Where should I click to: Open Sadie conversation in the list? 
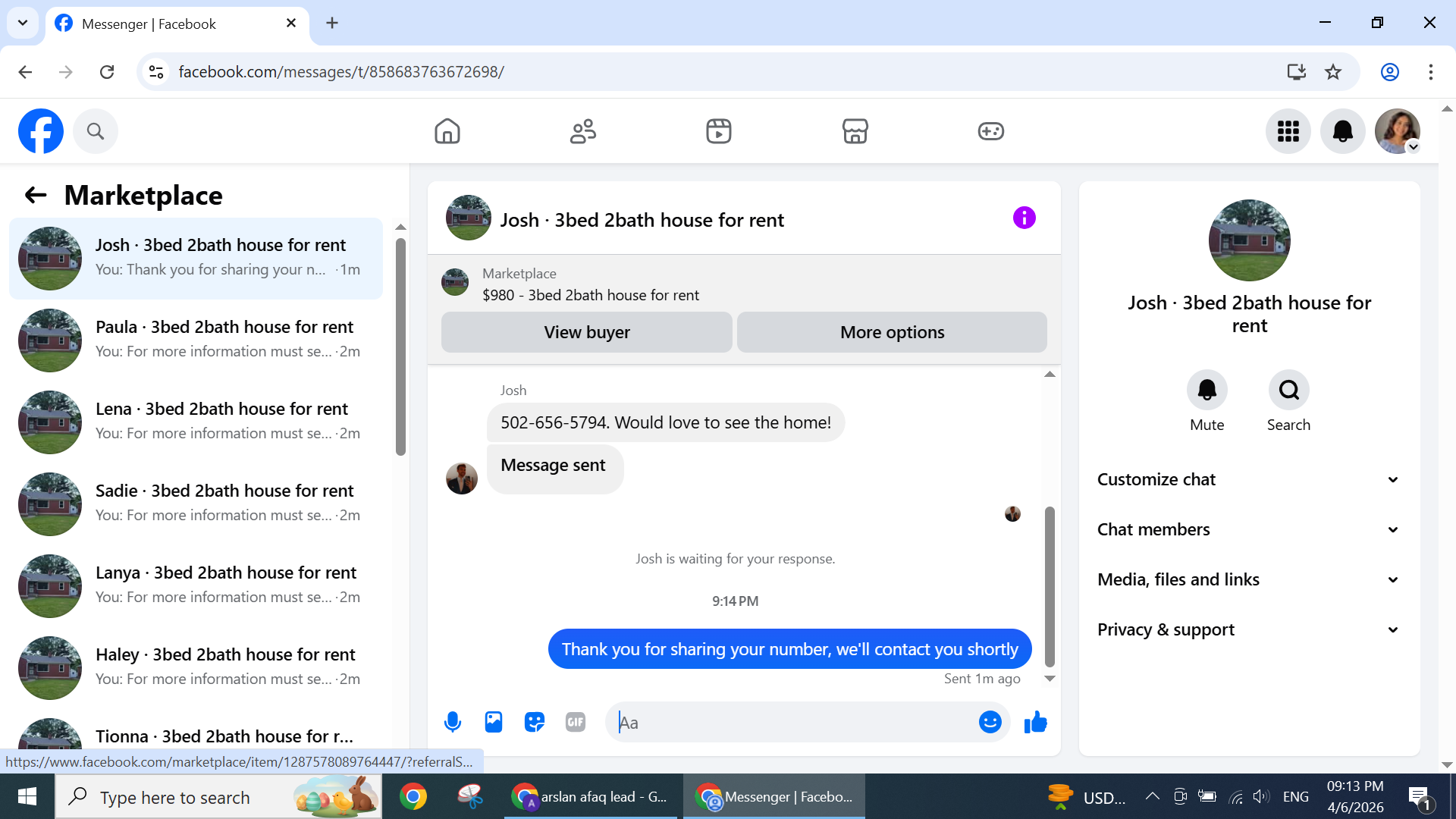196,504
